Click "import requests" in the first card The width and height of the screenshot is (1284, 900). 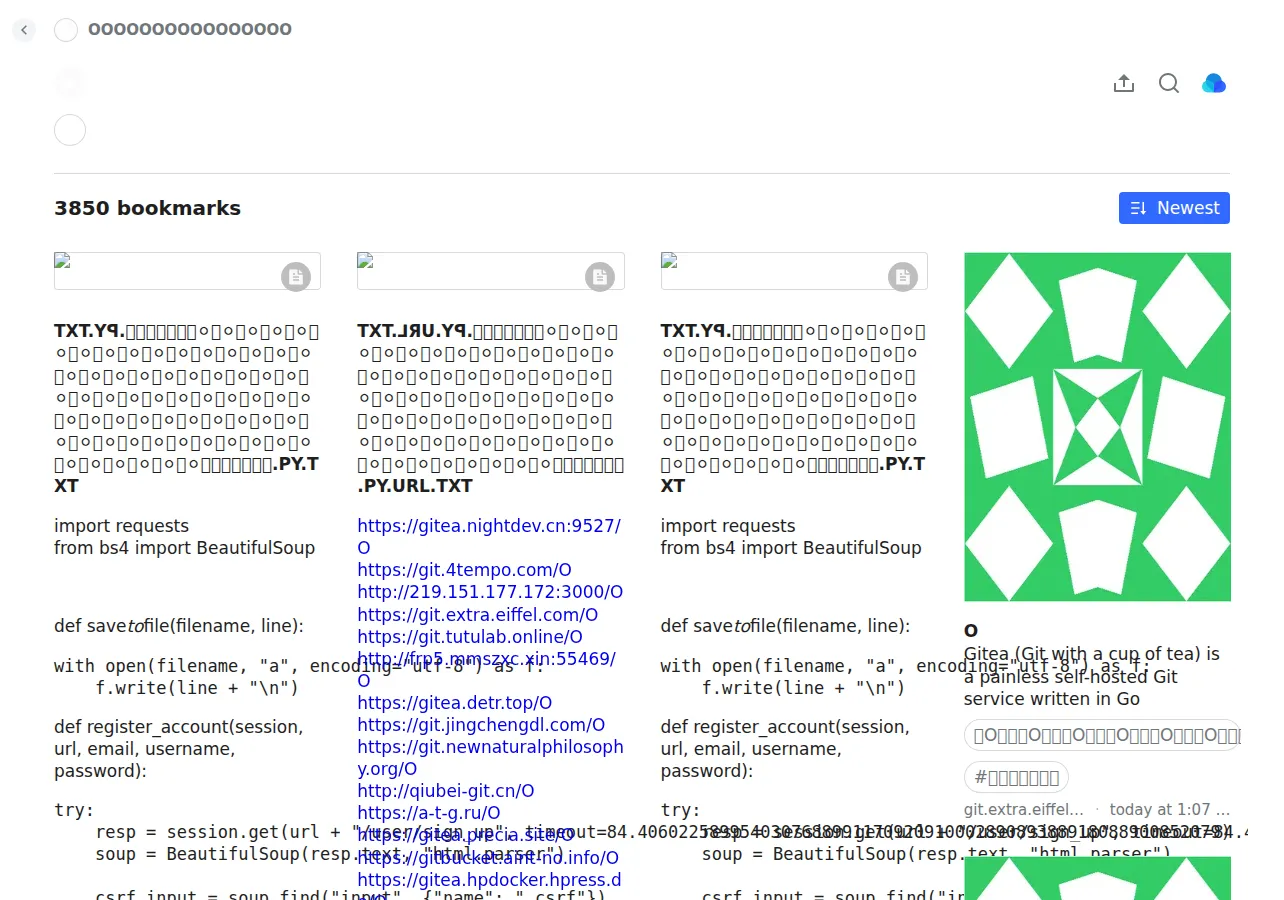click(x=121, y=526)
